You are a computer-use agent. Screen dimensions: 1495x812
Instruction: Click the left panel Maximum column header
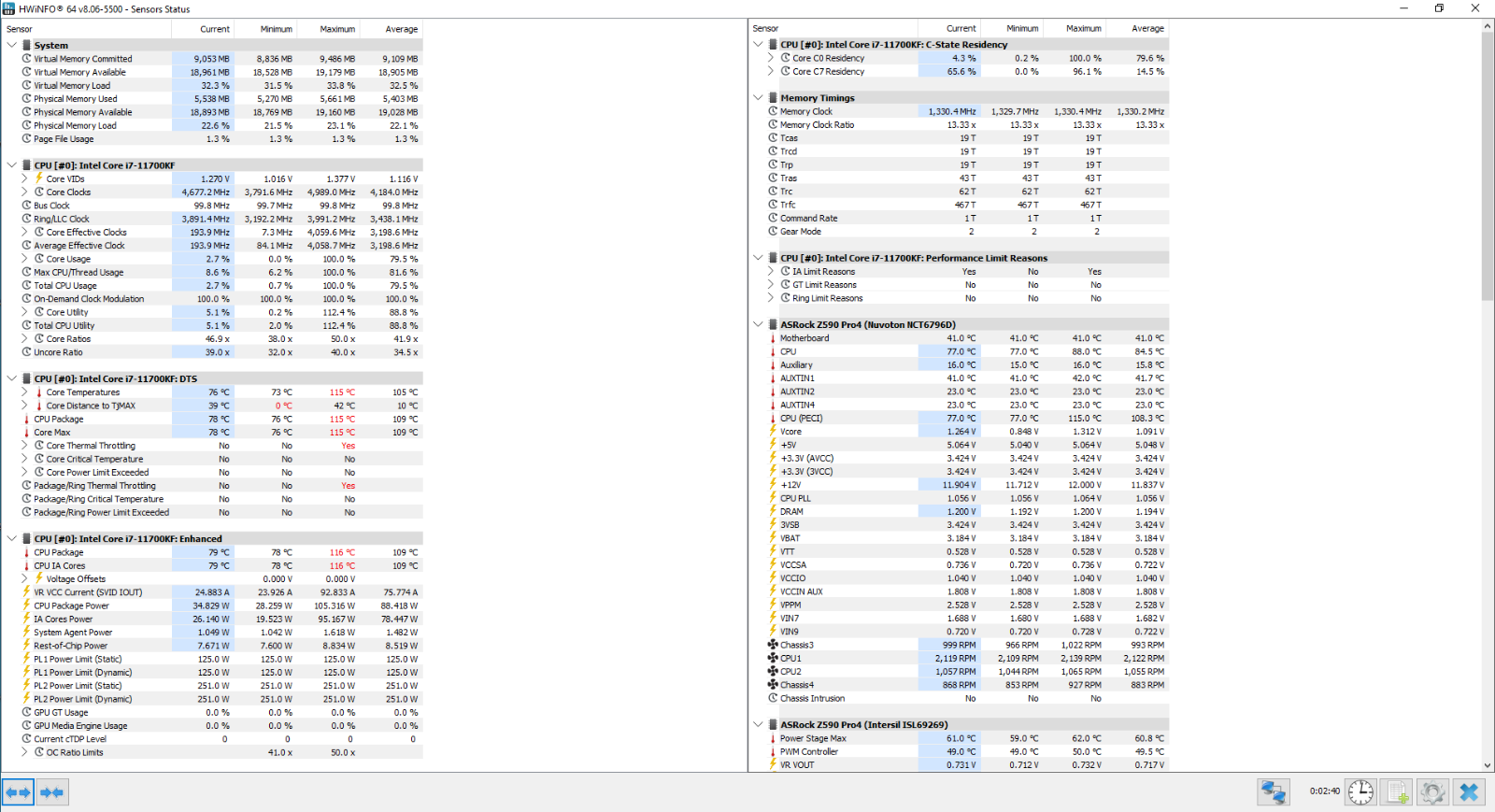click(328, 29)
